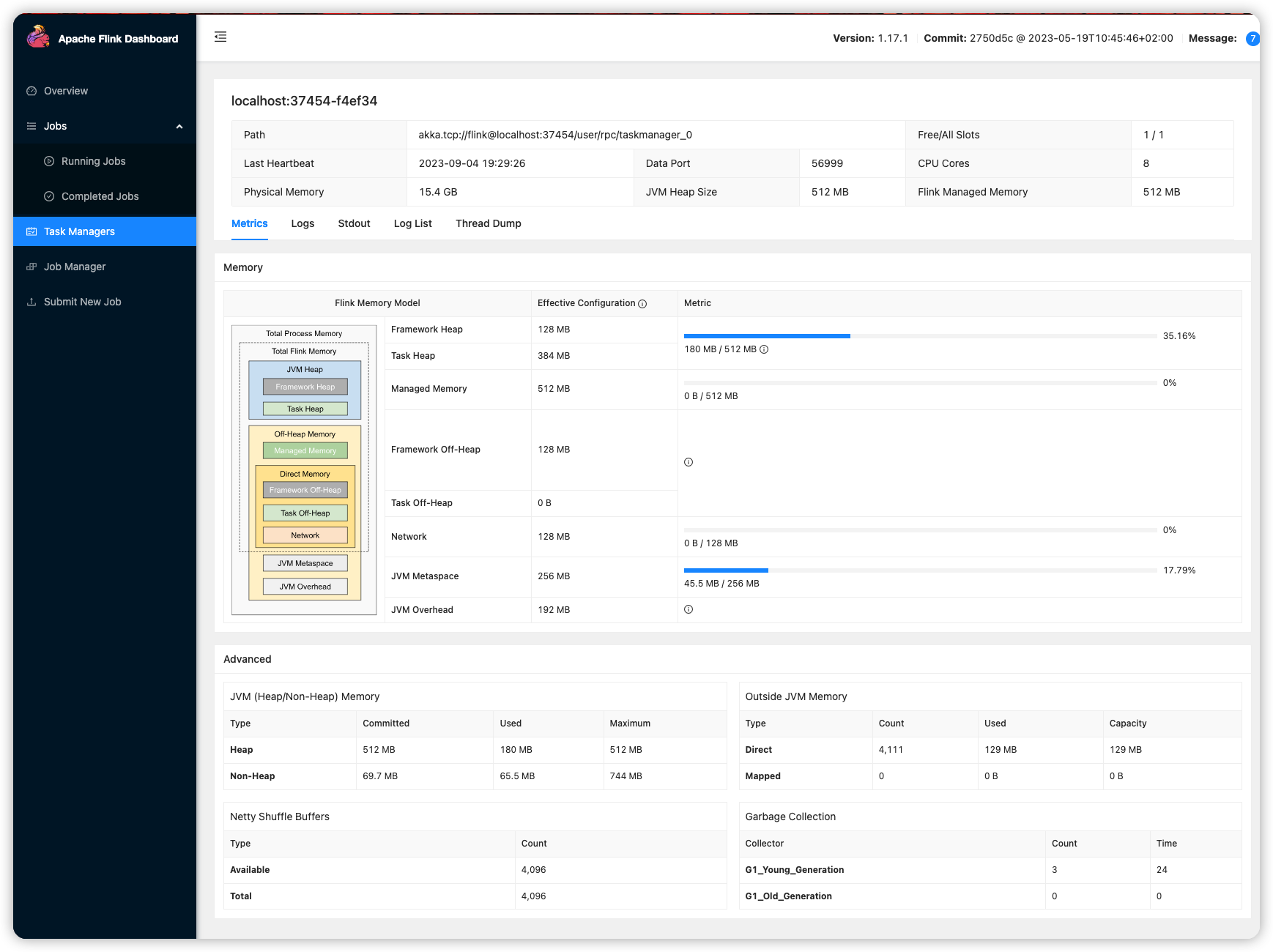Click the Apache Flink squirrel logo

pos(38,37)
